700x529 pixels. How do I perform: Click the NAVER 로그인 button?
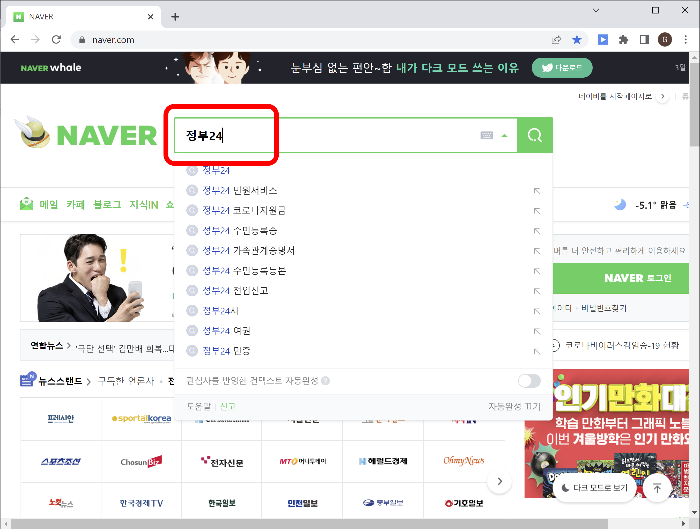coord(621,278)
